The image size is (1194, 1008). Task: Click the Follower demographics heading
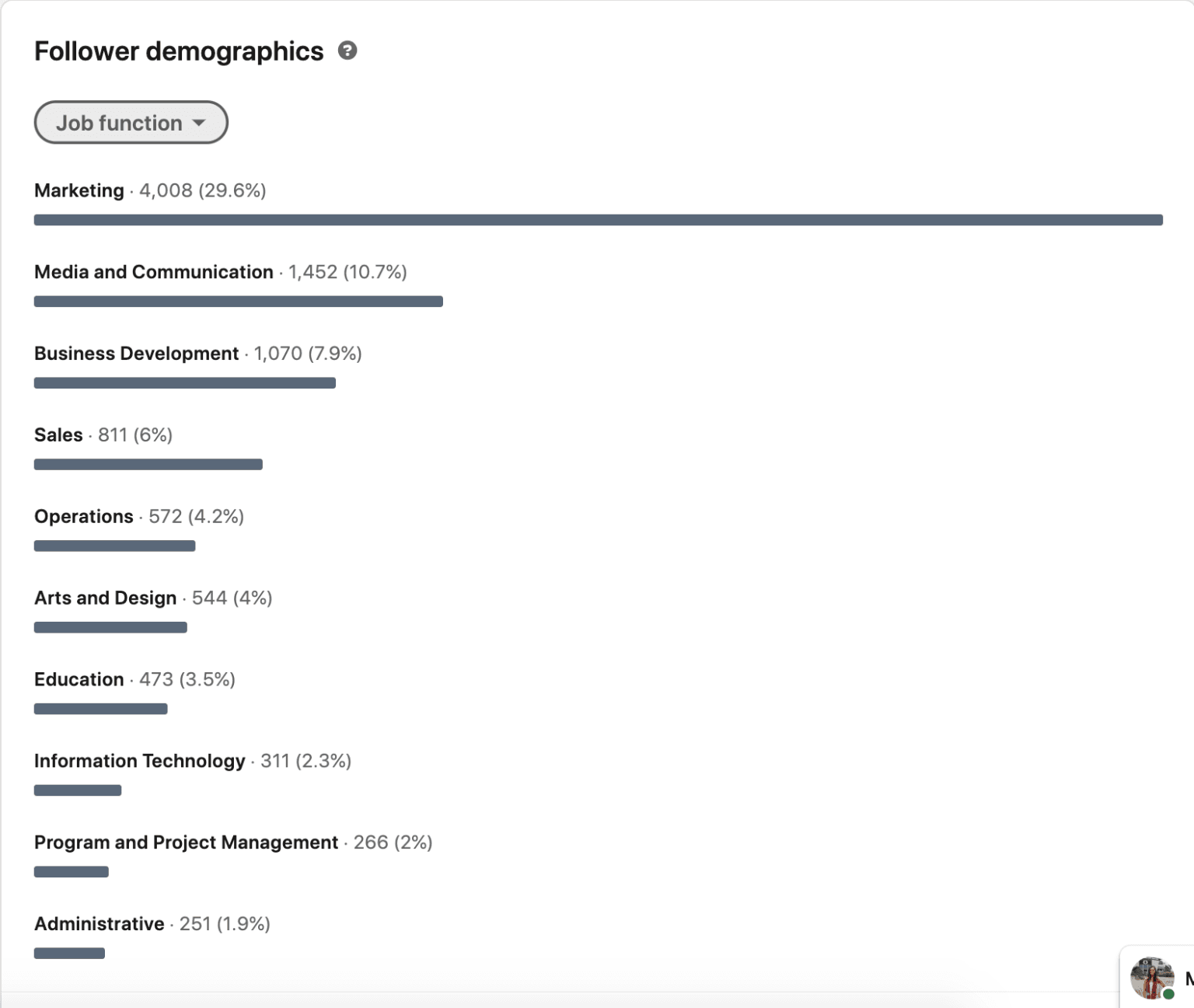click(178, 51)
